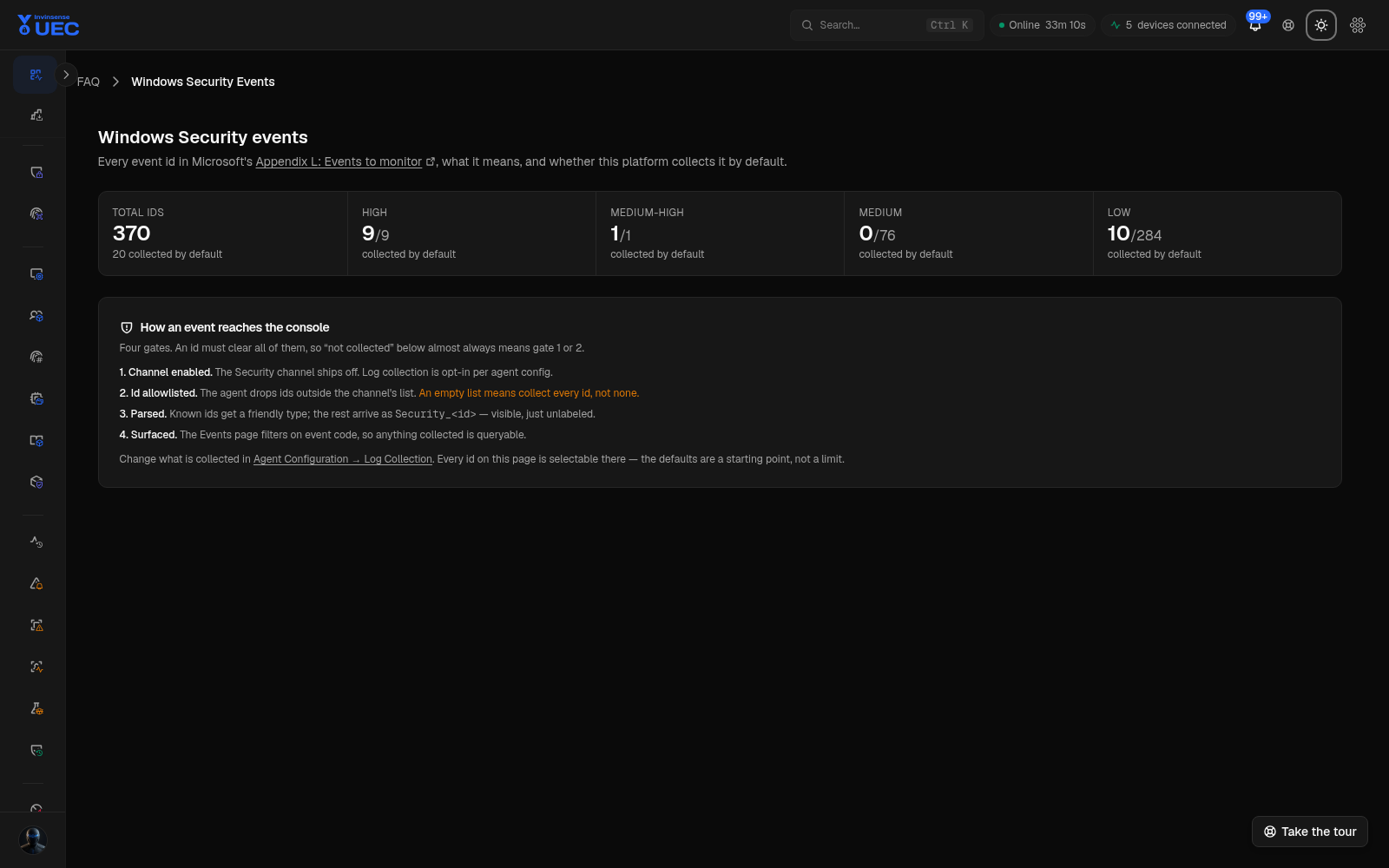Click the HIGH 9/9 stat card
The width and height of the screenshot is (1389, 868).
click(x=471, y=233)
